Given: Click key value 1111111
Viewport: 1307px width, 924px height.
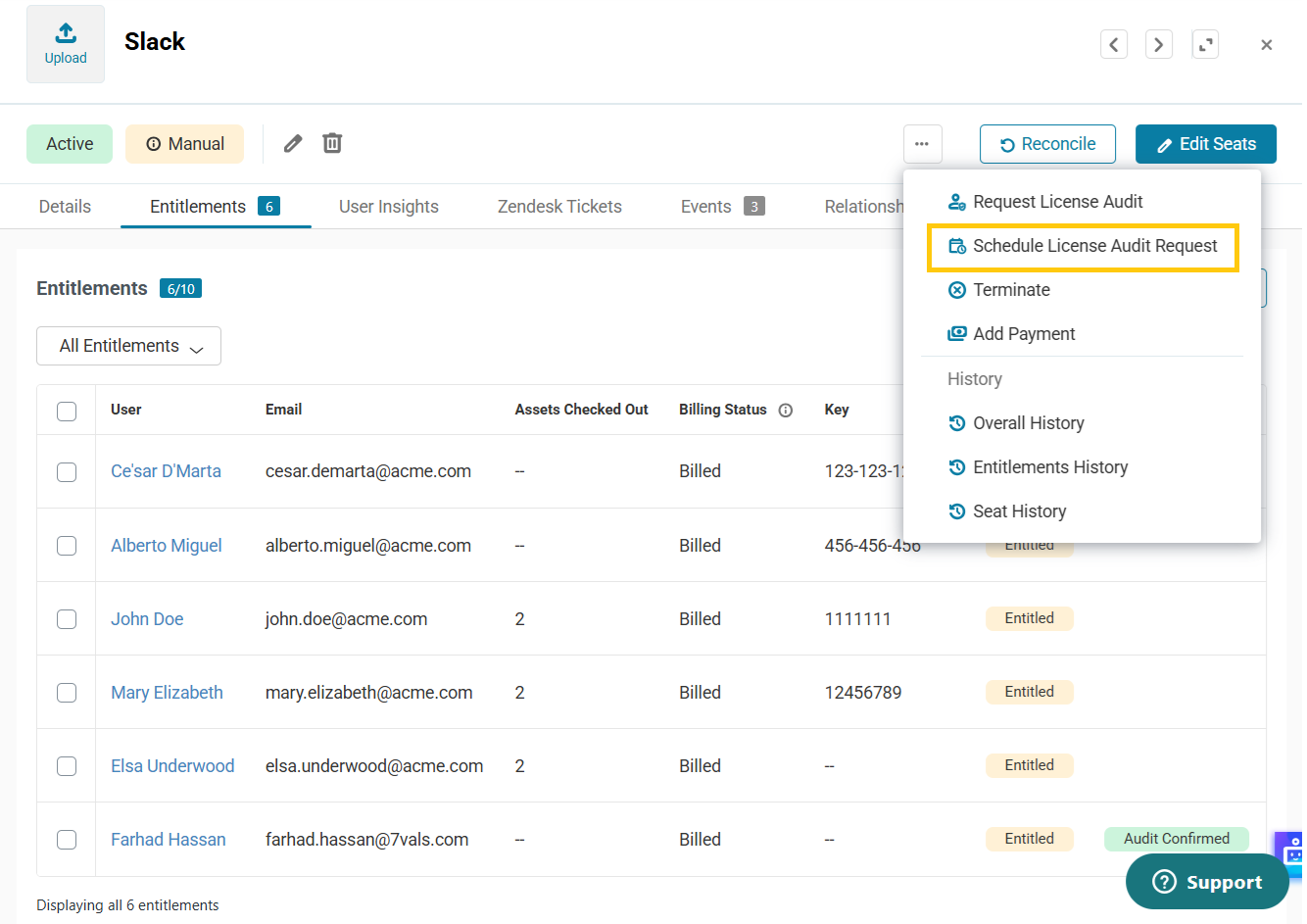Looking at the screenshot, I should [858, 619].
